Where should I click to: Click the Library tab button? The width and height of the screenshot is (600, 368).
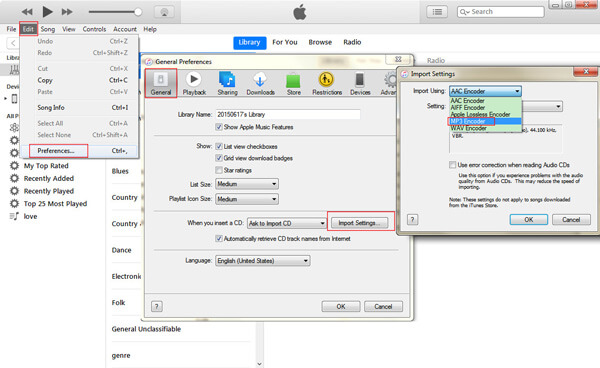pyautogui.click(x=249, y=42)
